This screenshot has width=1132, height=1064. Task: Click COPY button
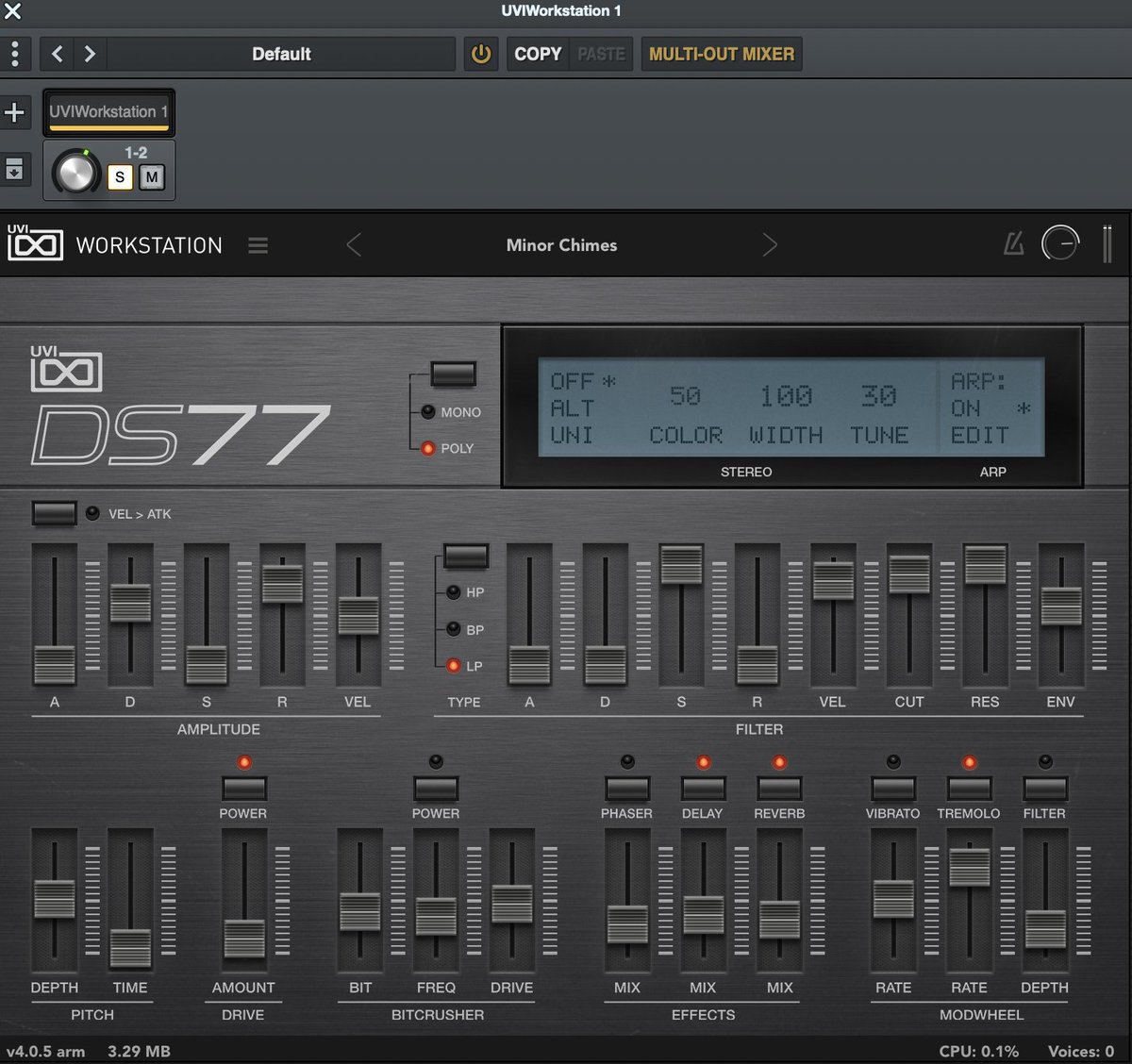coord(538,54)
